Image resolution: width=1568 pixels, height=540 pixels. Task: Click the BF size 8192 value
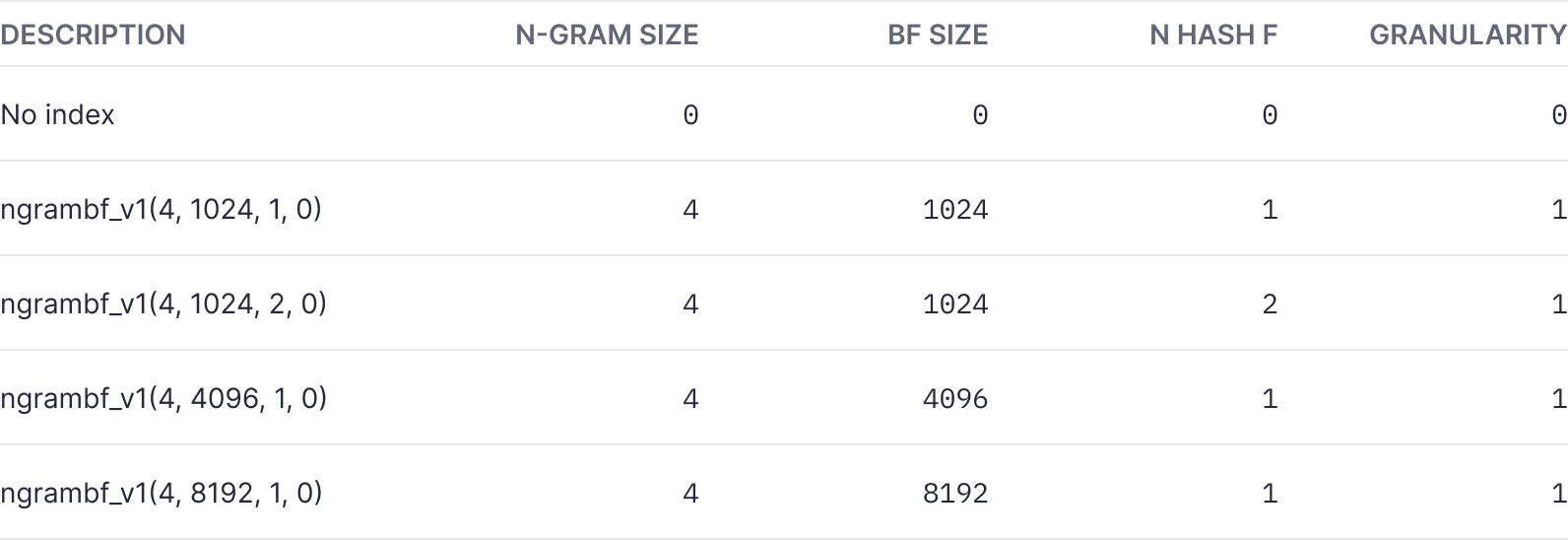(955, 494)
